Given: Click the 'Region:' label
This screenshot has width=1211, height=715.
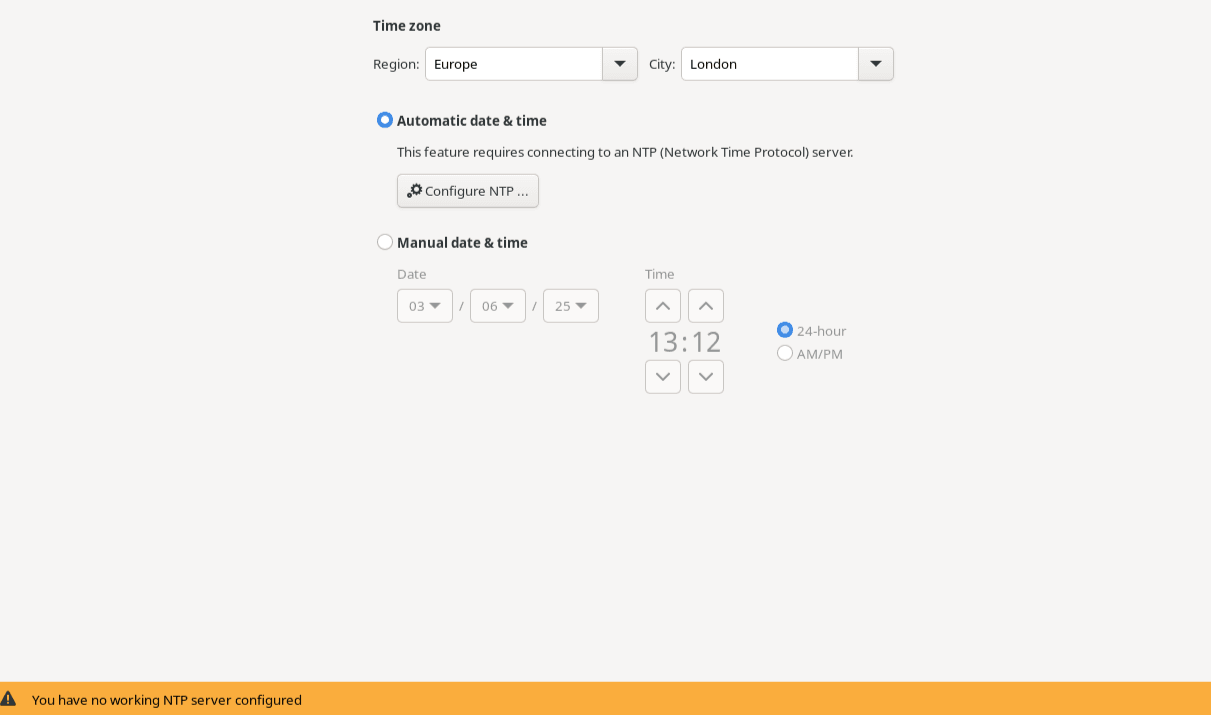Looking at the screenshot, I should coord(396,64).
